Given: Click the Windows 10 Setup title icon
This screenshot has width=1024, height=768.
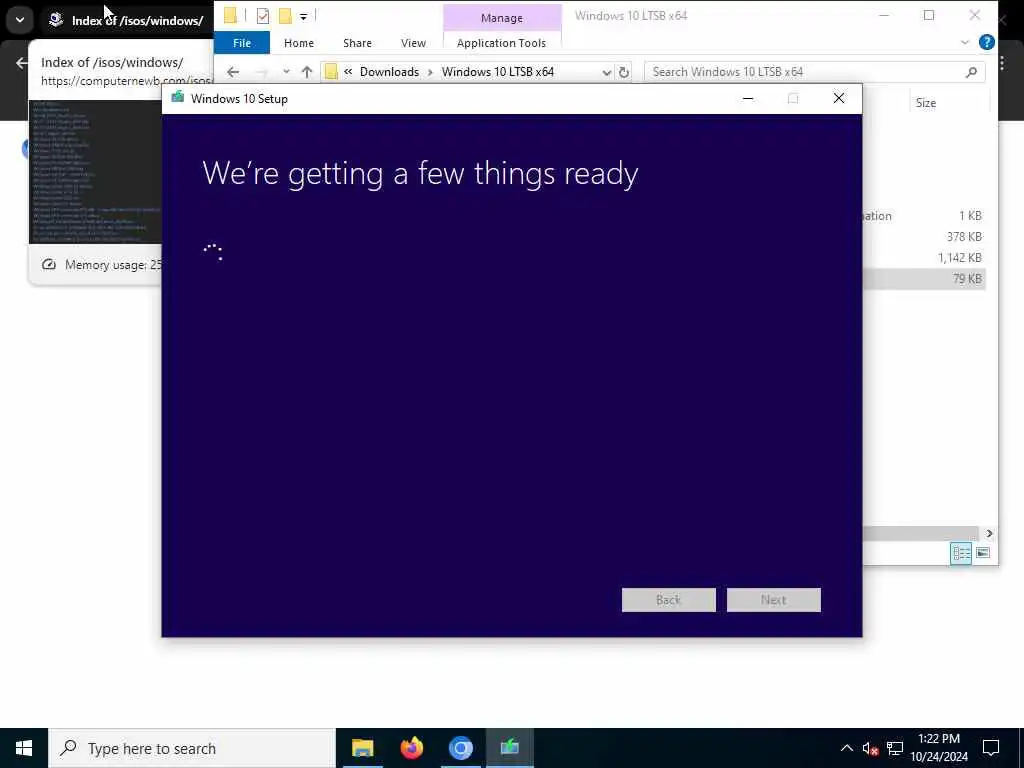Looking at the screenshot, I should [178, 98].
